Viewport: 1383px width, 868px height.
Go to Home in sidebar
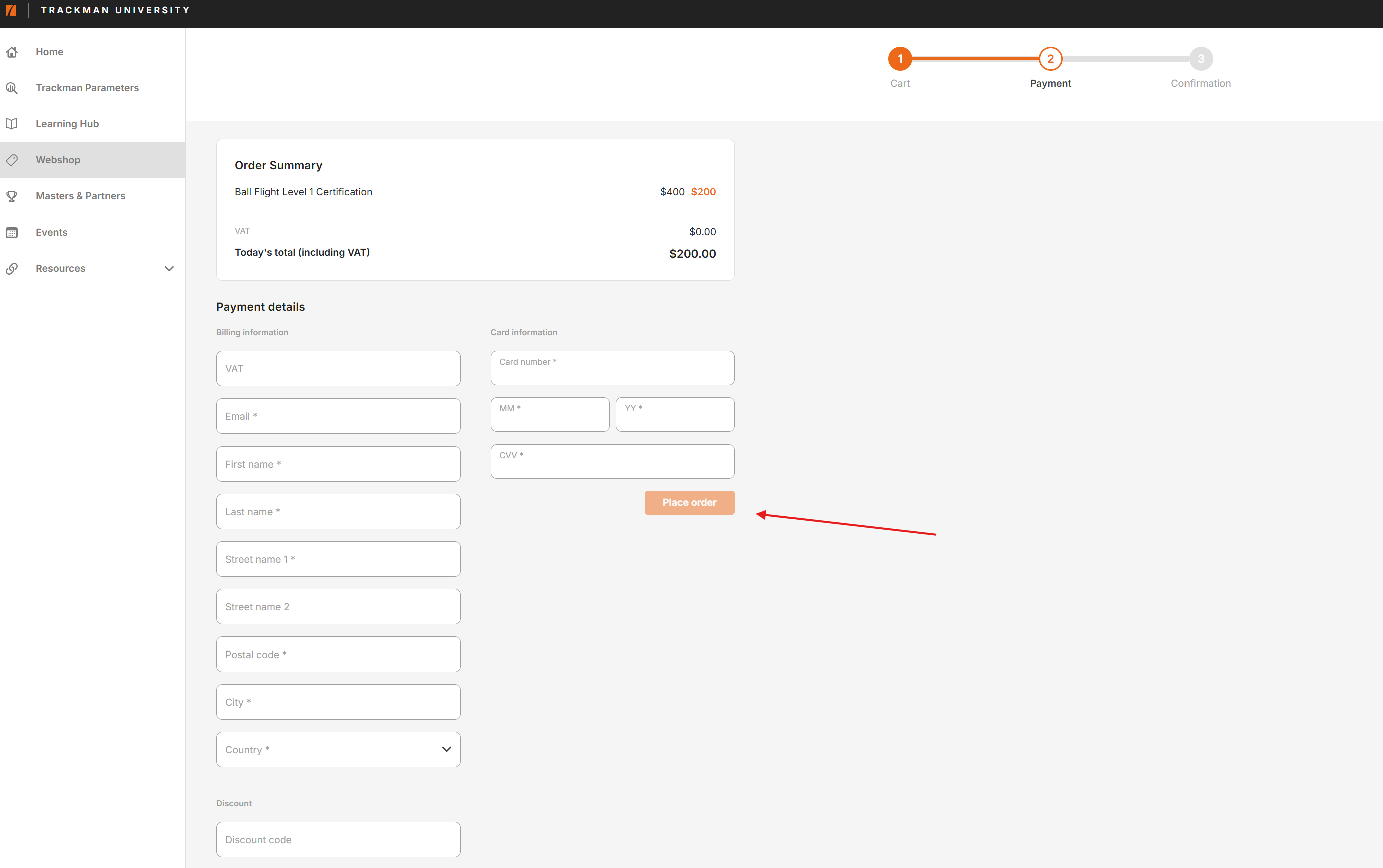pos(92,52)
